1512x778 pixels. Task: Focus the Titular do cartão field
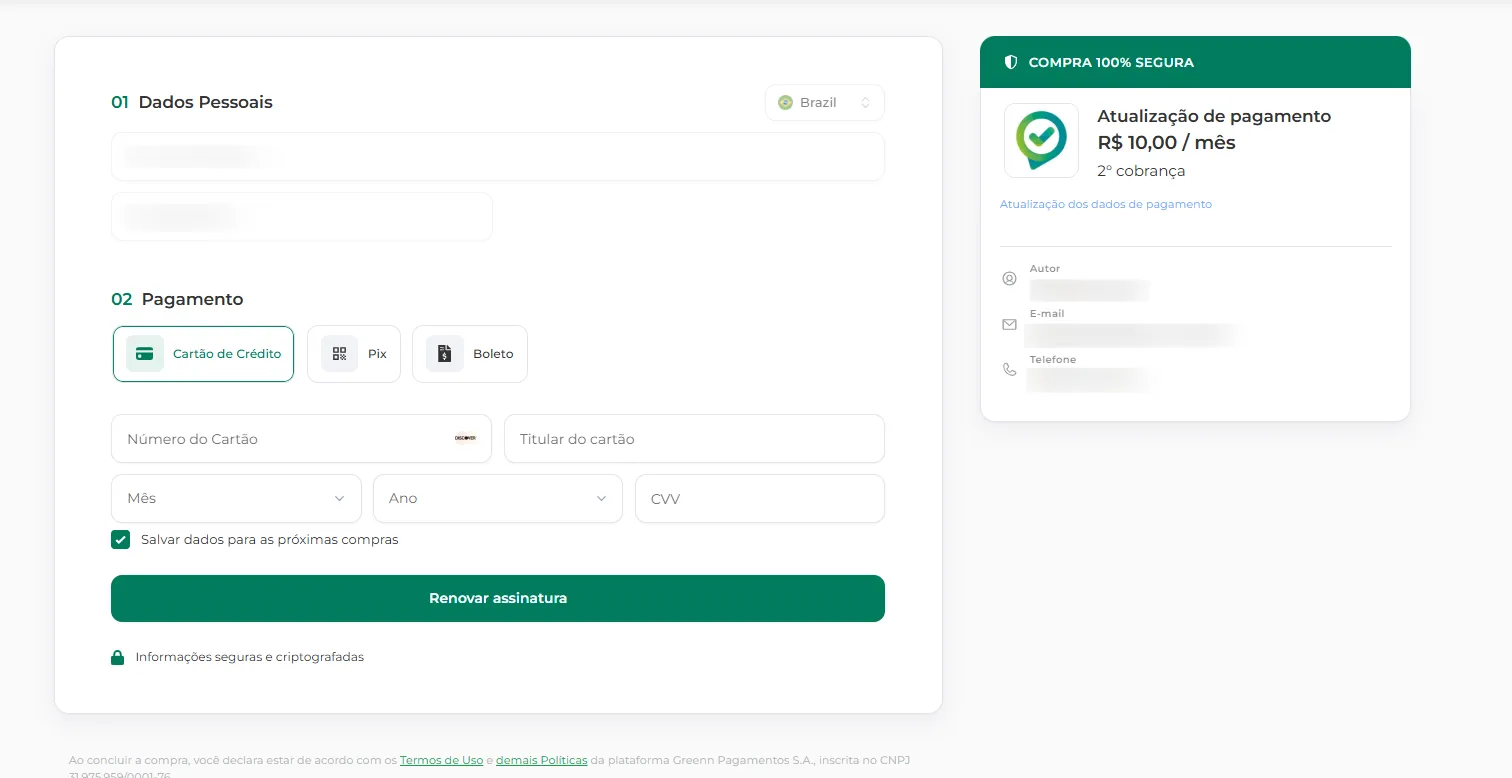(694, 439)
